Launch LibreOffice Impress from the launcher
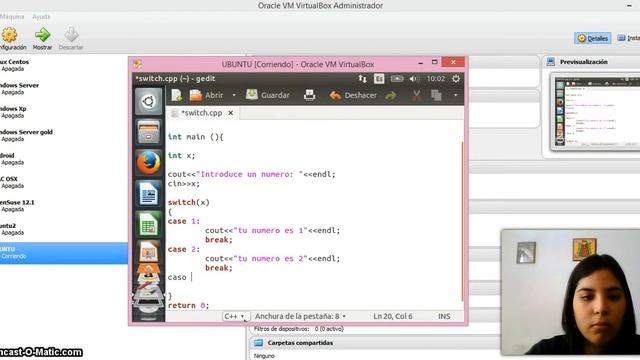 (149, 252)
